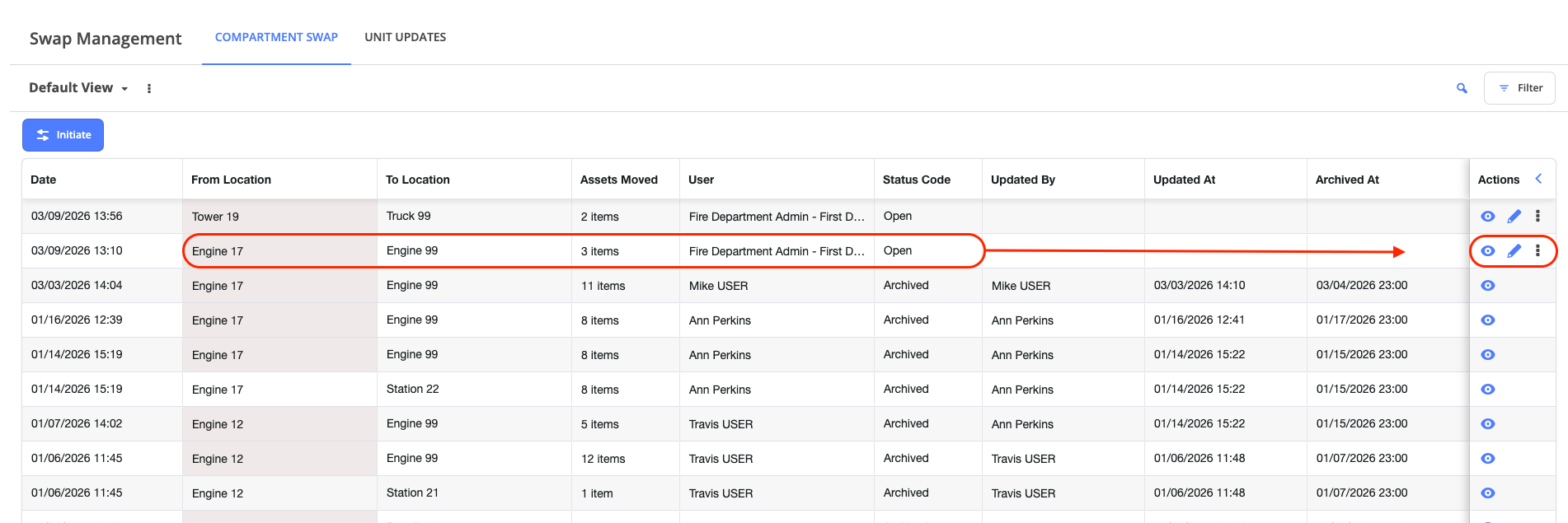The width and height of the screenshot is (1568, 523).
Task: Open more options for 03/09/2026 13:10 row
Action: (x=1537, y=250)
